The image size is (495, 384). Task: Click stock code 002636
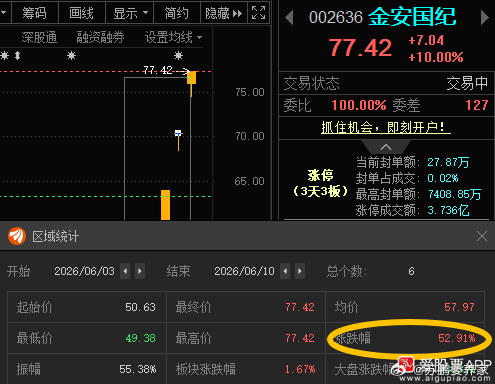(x=336, y=17)
